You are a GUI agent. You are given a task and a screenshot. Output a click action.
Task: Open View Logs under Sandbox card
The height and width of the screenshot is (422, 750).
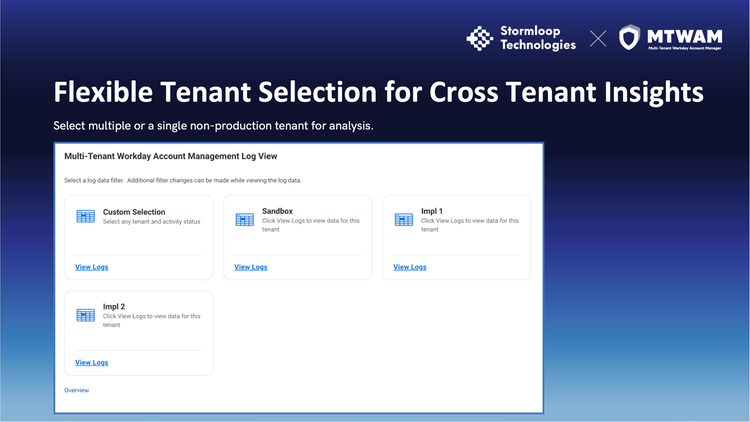click(x=251, y=267)
